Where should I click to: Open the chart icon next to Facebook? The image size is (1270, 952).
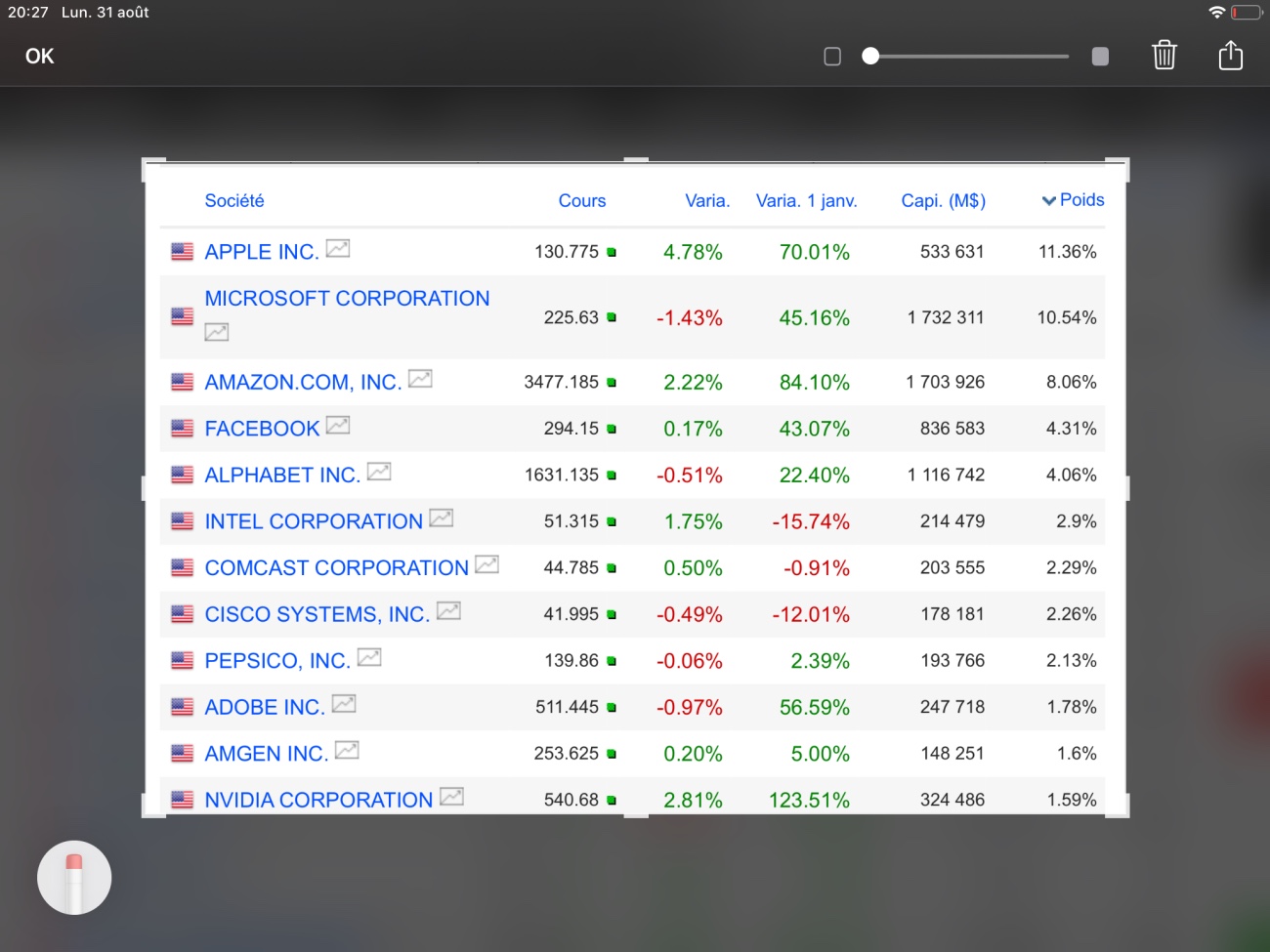pyautogui.click(x=338, y=426)
